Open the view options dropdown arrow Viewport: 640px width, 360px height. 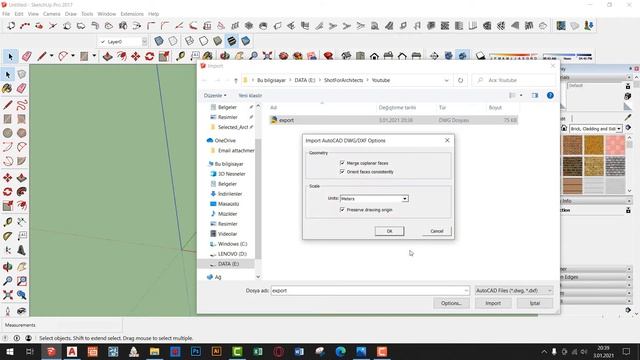click(x=521, y=96)
